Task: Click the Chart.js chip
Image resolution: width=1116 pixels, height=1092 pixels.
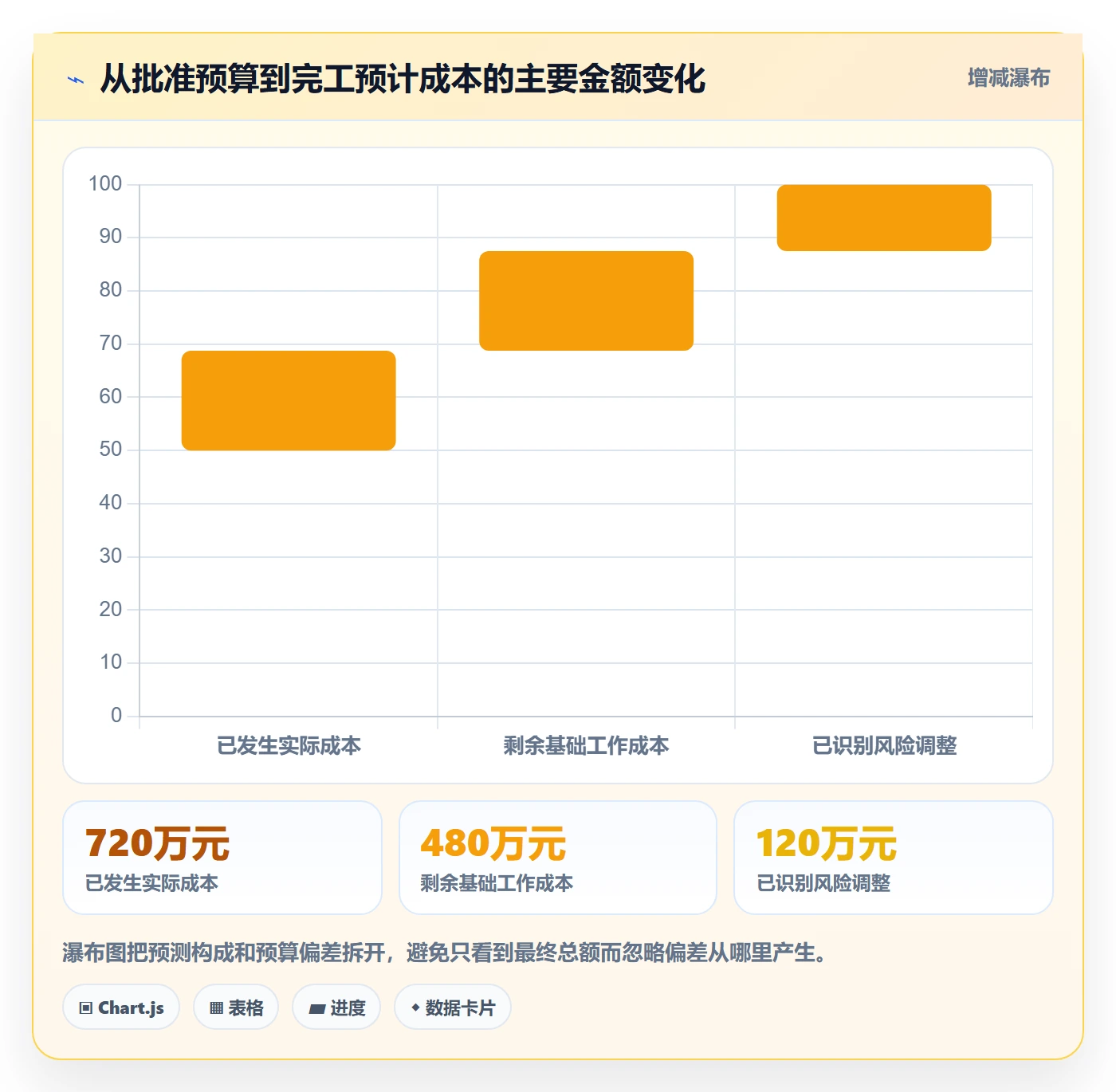Action: click(121, 1008)
